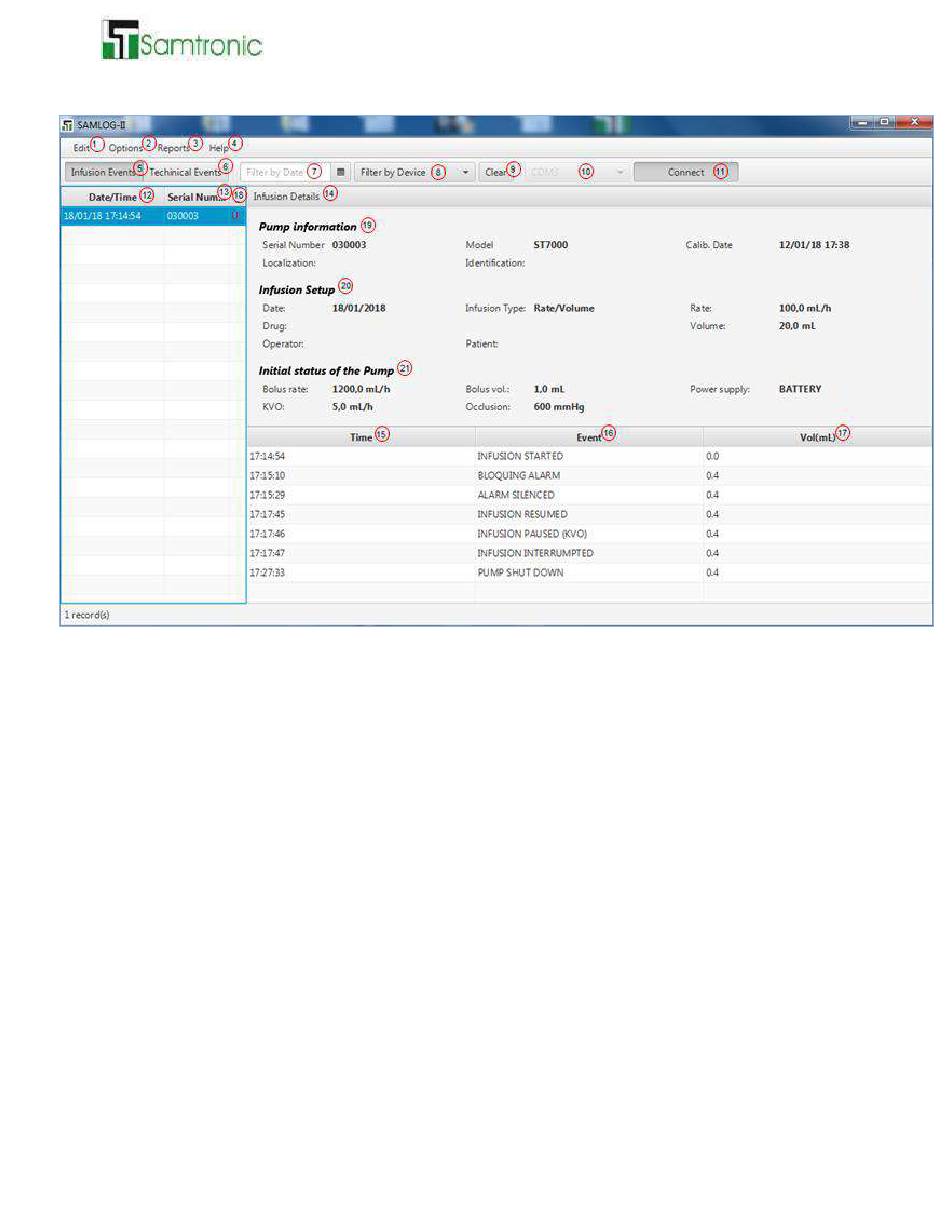Open the Help menu
The width and height of the screenshot is (950, 1232).
[218, 147]
